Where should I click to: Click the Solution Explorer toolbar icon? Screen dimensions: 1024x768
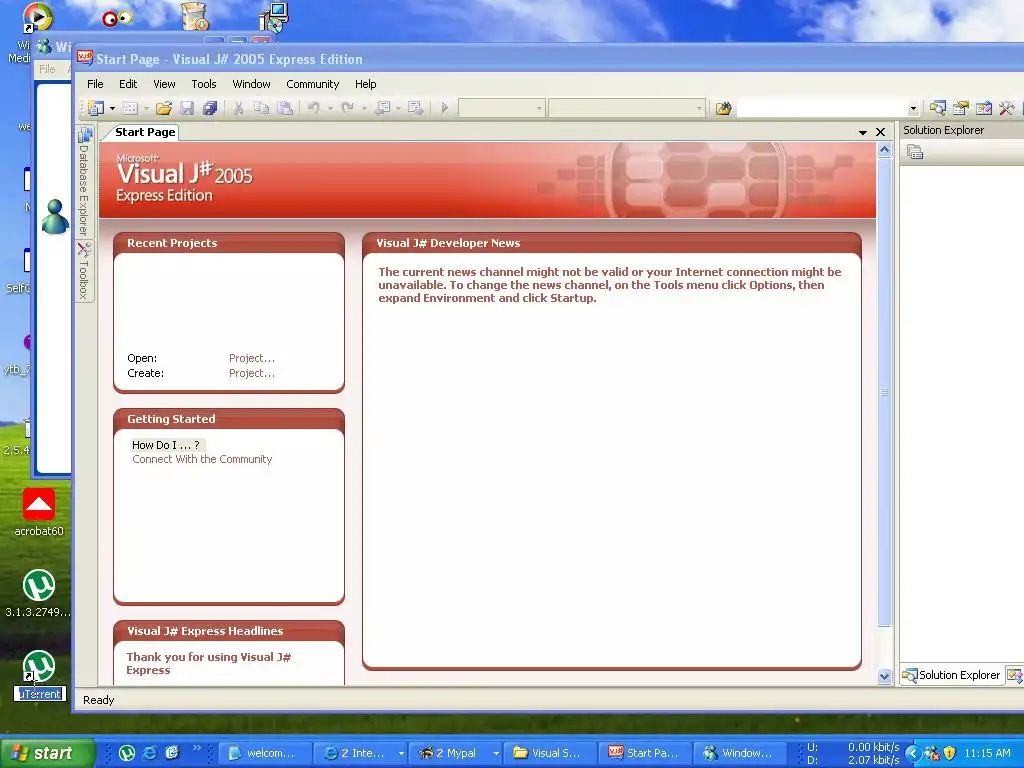(938, 108)
